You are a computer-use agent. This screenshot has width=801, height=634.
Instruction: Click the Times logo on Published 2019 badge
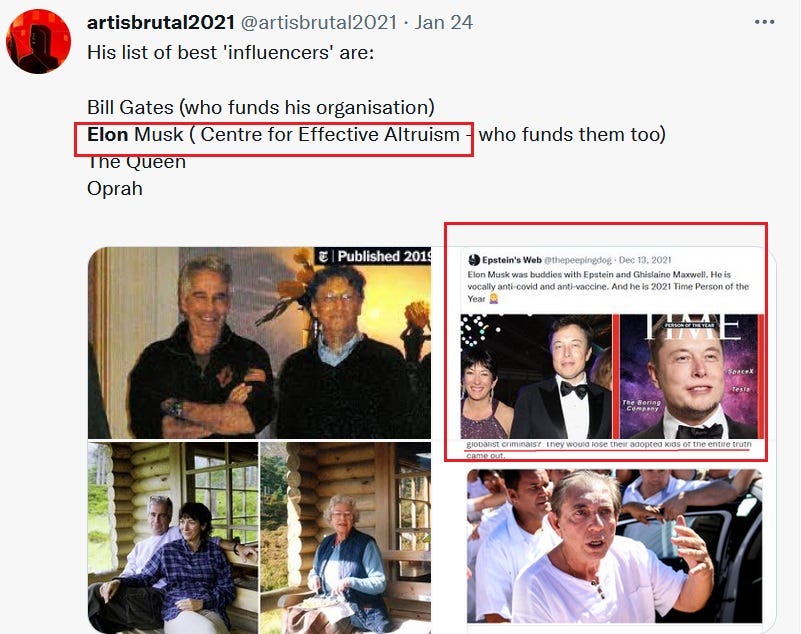(322, 256)
